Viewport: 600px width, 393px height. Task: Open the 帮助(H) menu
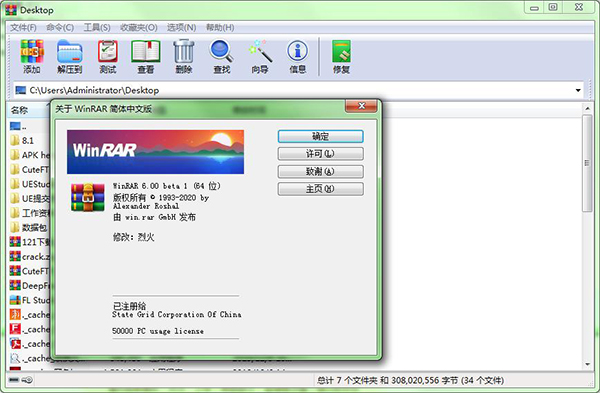coord(220,28)
